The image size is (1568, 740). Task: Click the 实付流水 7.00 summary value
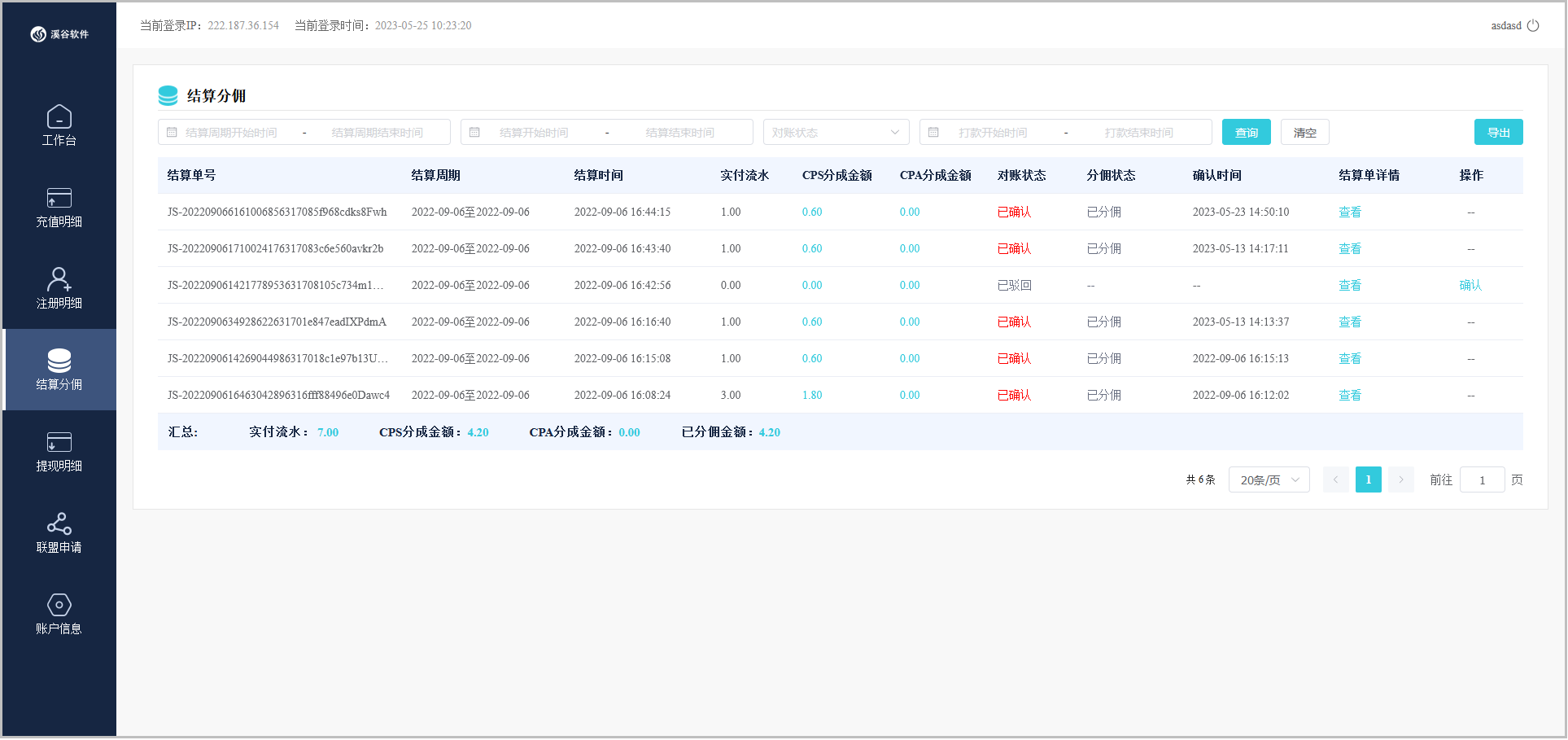(328, 432)
